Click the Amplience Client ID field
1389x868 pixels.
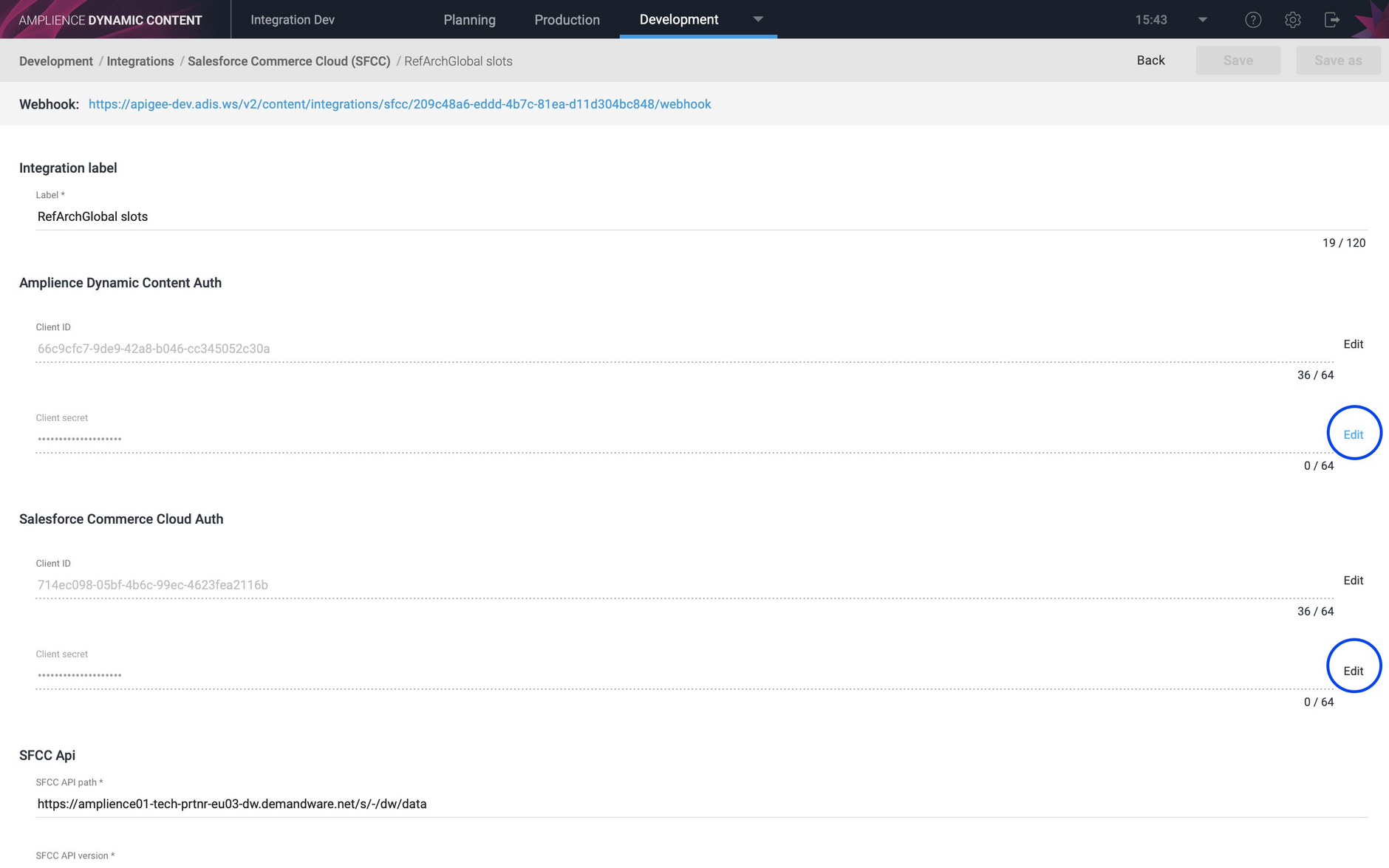(684, 349)
